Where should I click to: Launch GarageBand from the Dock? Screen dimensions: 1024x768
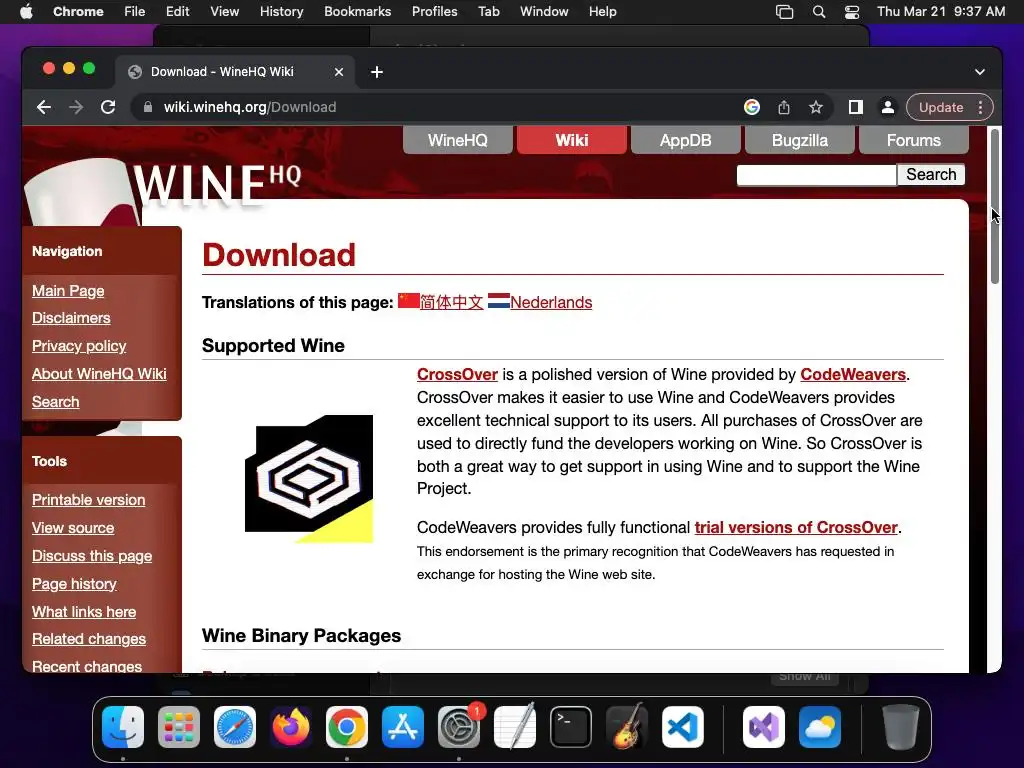tap(627, 727)
